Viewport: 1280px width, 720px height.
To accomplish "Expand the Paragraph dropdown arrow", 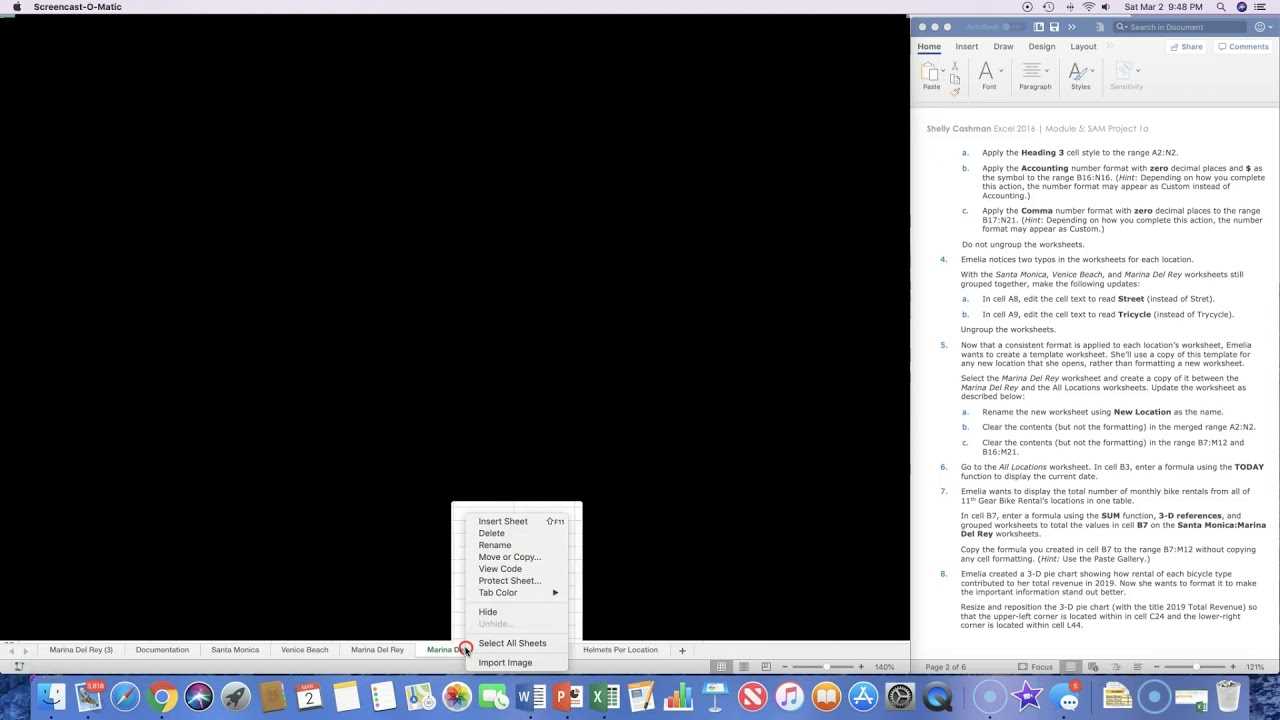I will pos(1049,71).
